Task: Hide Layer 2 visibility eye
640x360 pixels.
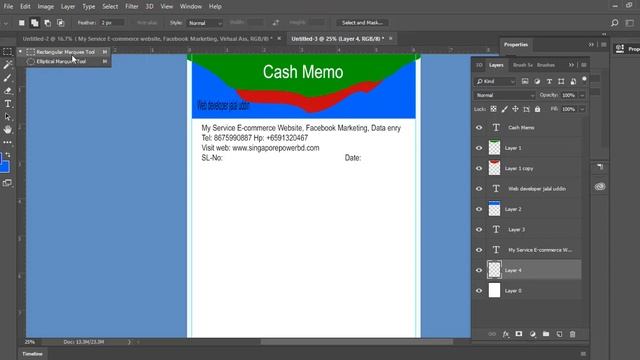Action: (x=479, y=209)
